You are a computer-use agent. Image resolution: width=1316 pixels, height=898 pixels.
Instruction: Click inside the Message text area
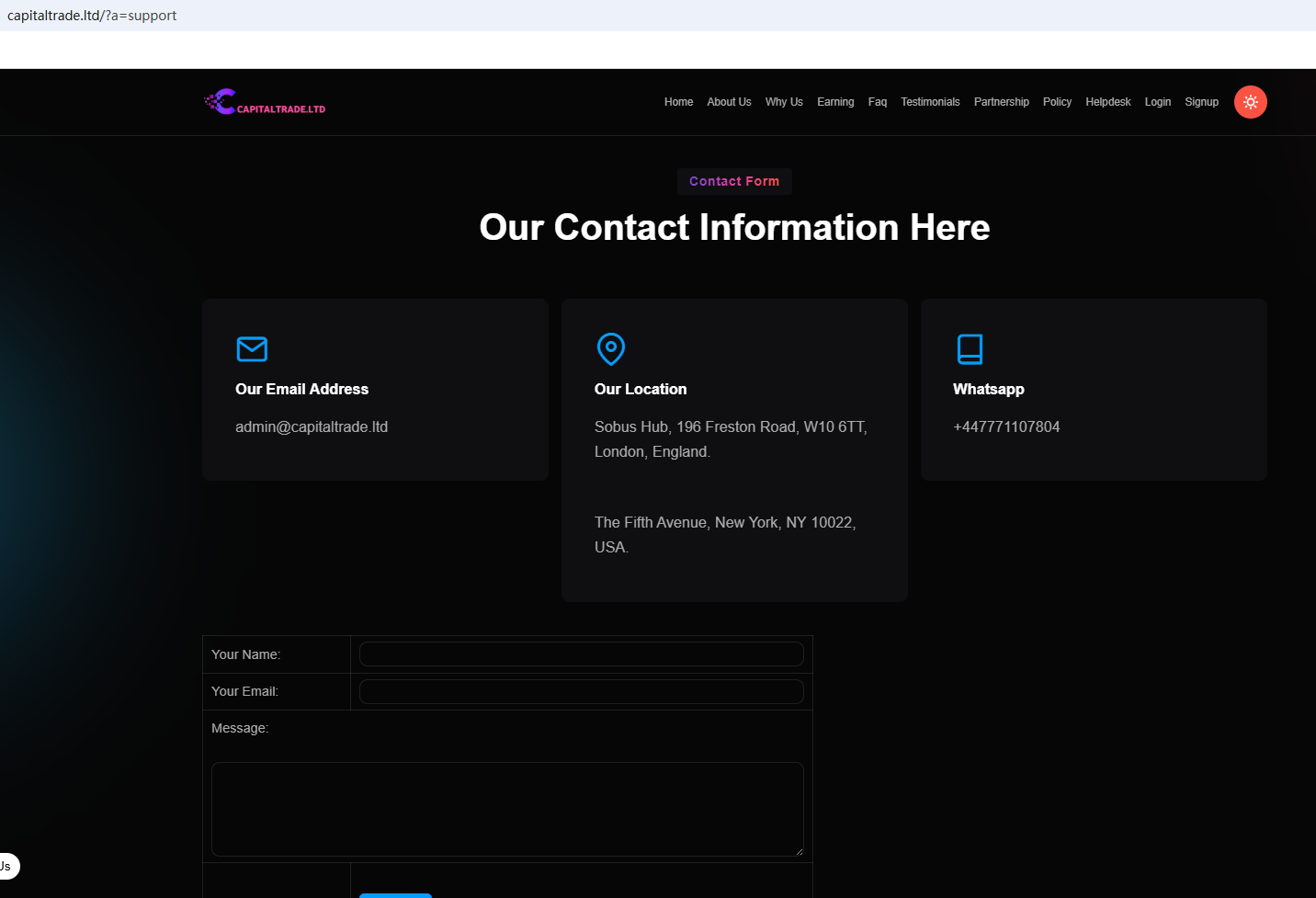507,809
